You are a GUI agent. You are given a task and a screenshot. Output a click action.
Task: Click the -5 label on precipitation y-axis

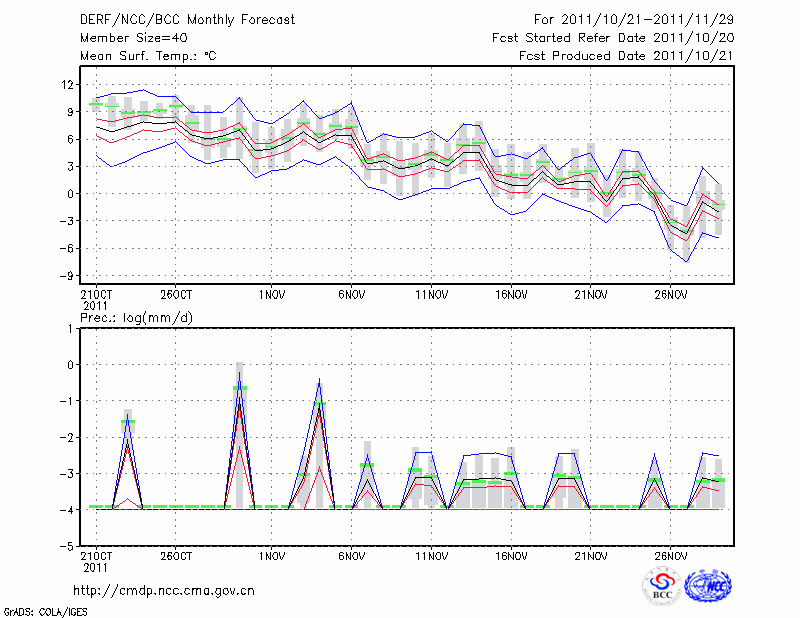point(66,547)
